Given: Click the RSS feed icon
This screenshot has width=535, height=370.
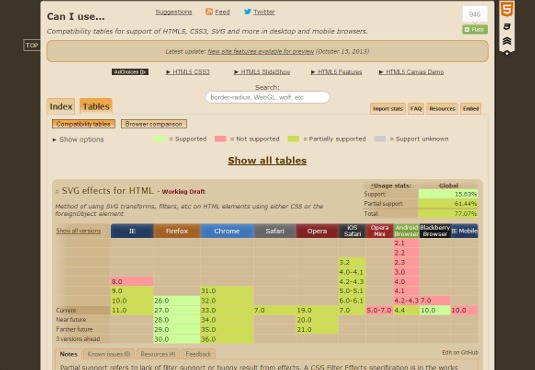Looking at the screenshot, I should 209,12.
